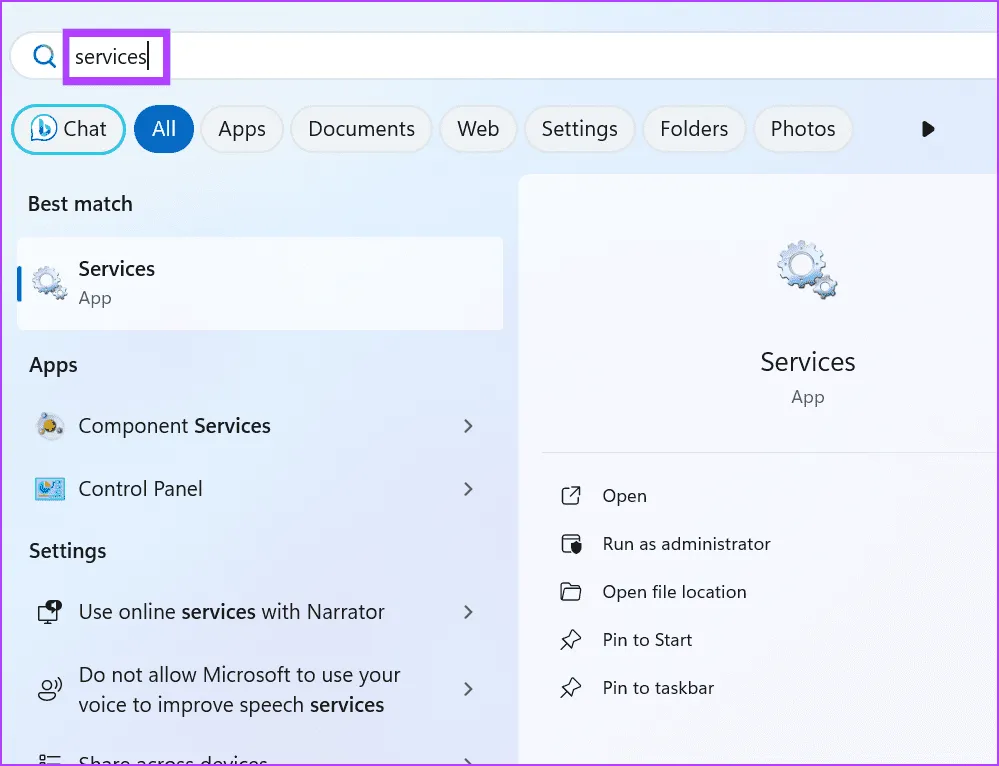Expand Control Panel options chevron
The width and height of the screenshot is (999, 766).
coord(468,489)
